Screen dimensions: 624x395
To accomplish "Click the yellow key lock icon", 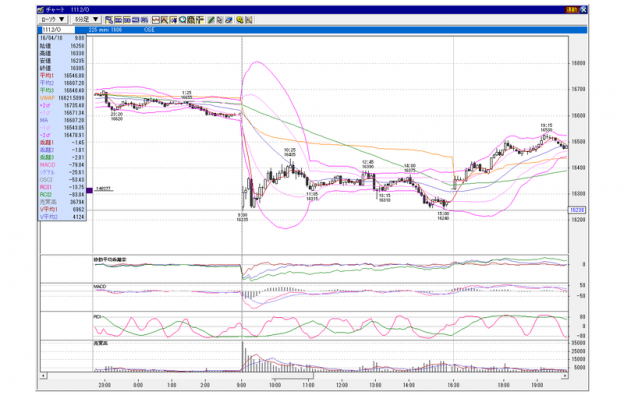I will (x=240, y=20).
